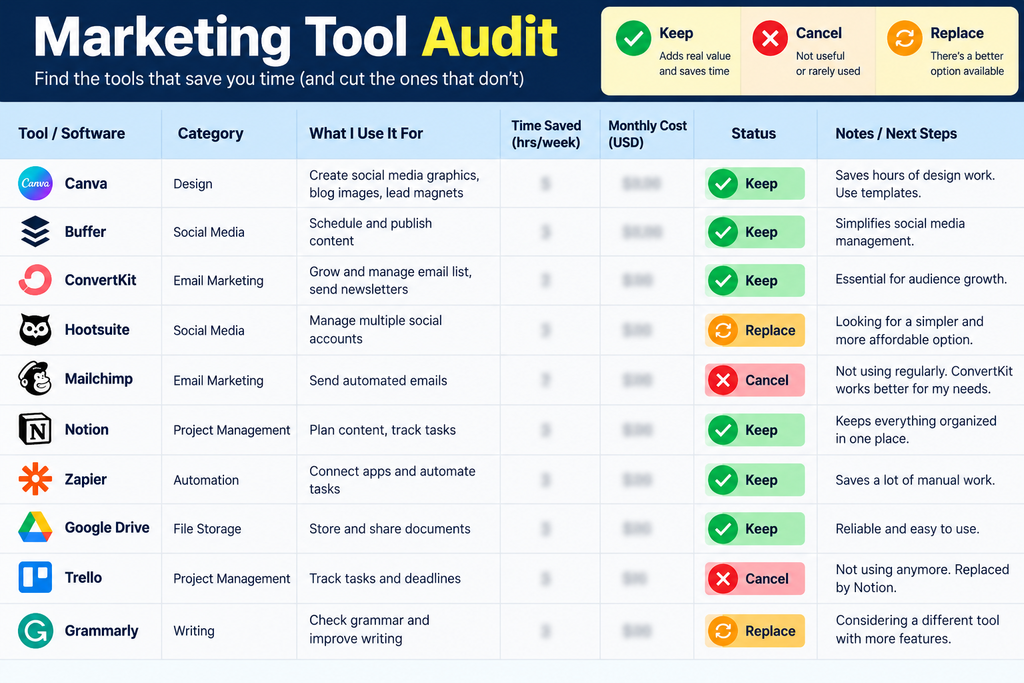Image resolution: width=1024 pixels, height=683 pixels.
Task: Click 'Send automated emails' cell
Action: (x=378, y=380)
